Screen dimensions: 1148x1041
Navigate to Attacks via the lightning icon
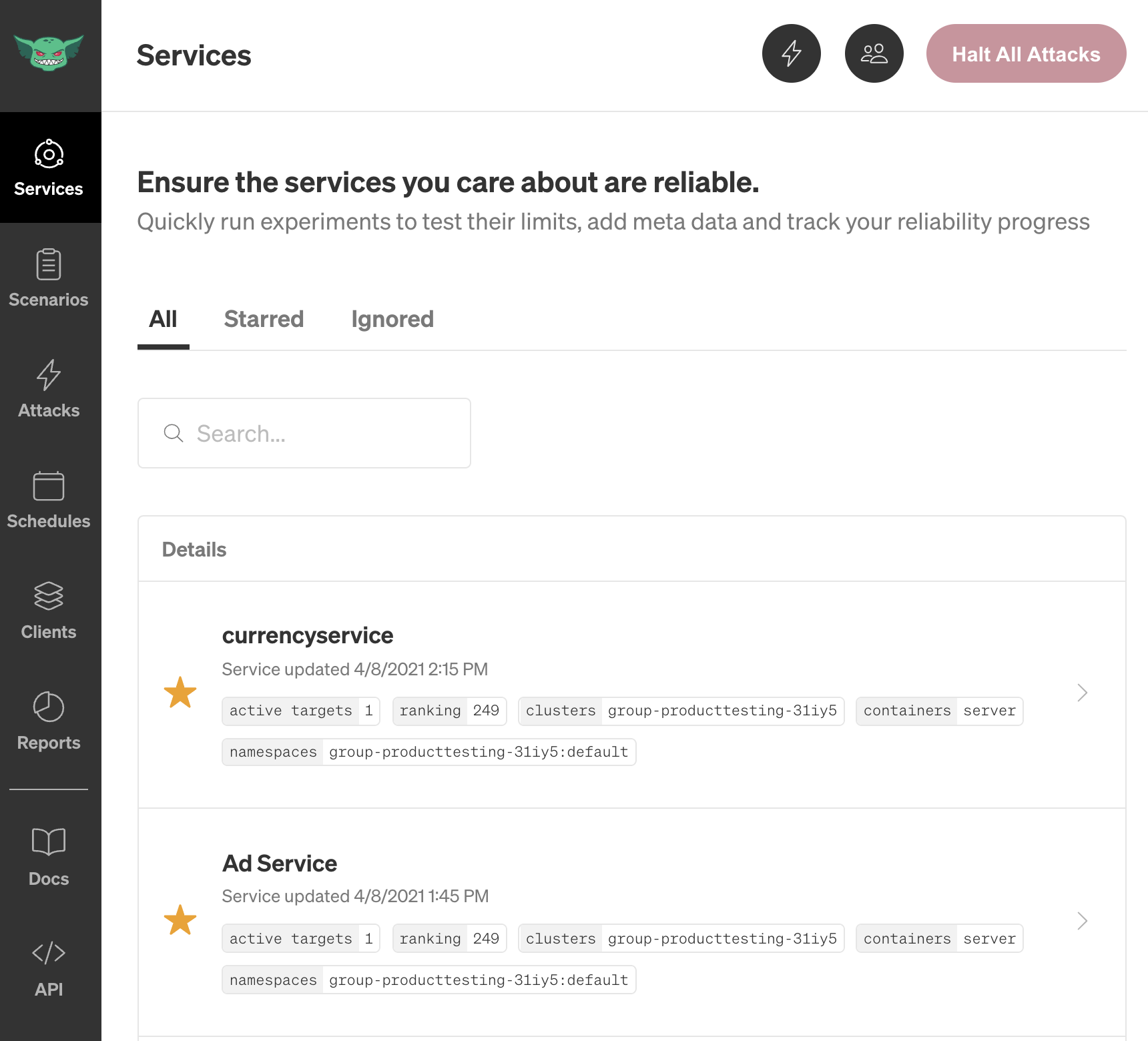point(48,387)
